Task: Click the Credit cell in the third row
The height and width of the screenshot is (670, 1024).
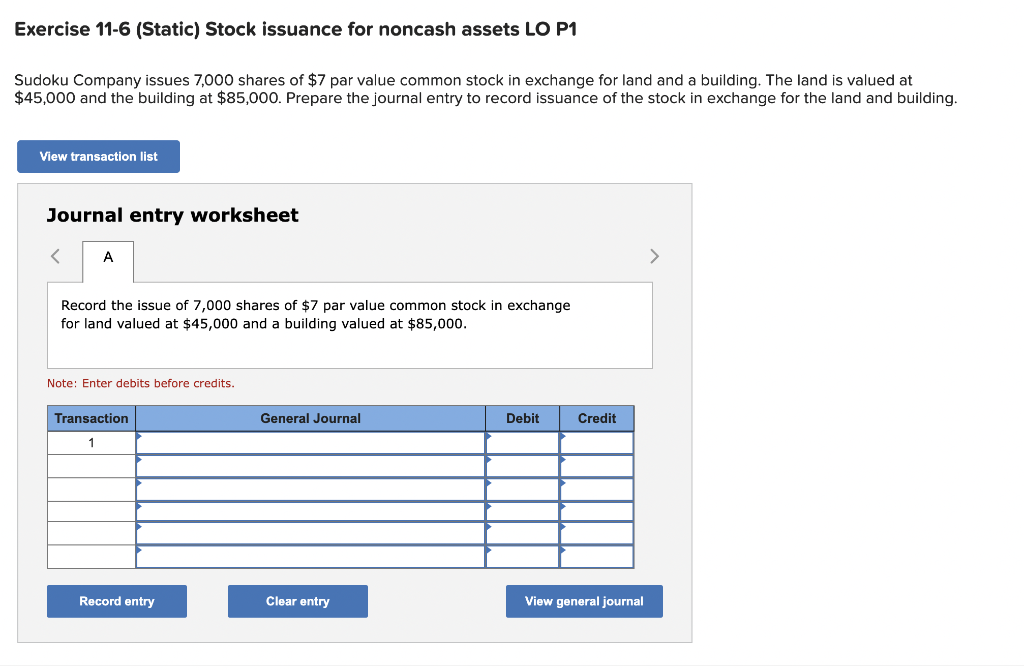Action: (596, 489)
